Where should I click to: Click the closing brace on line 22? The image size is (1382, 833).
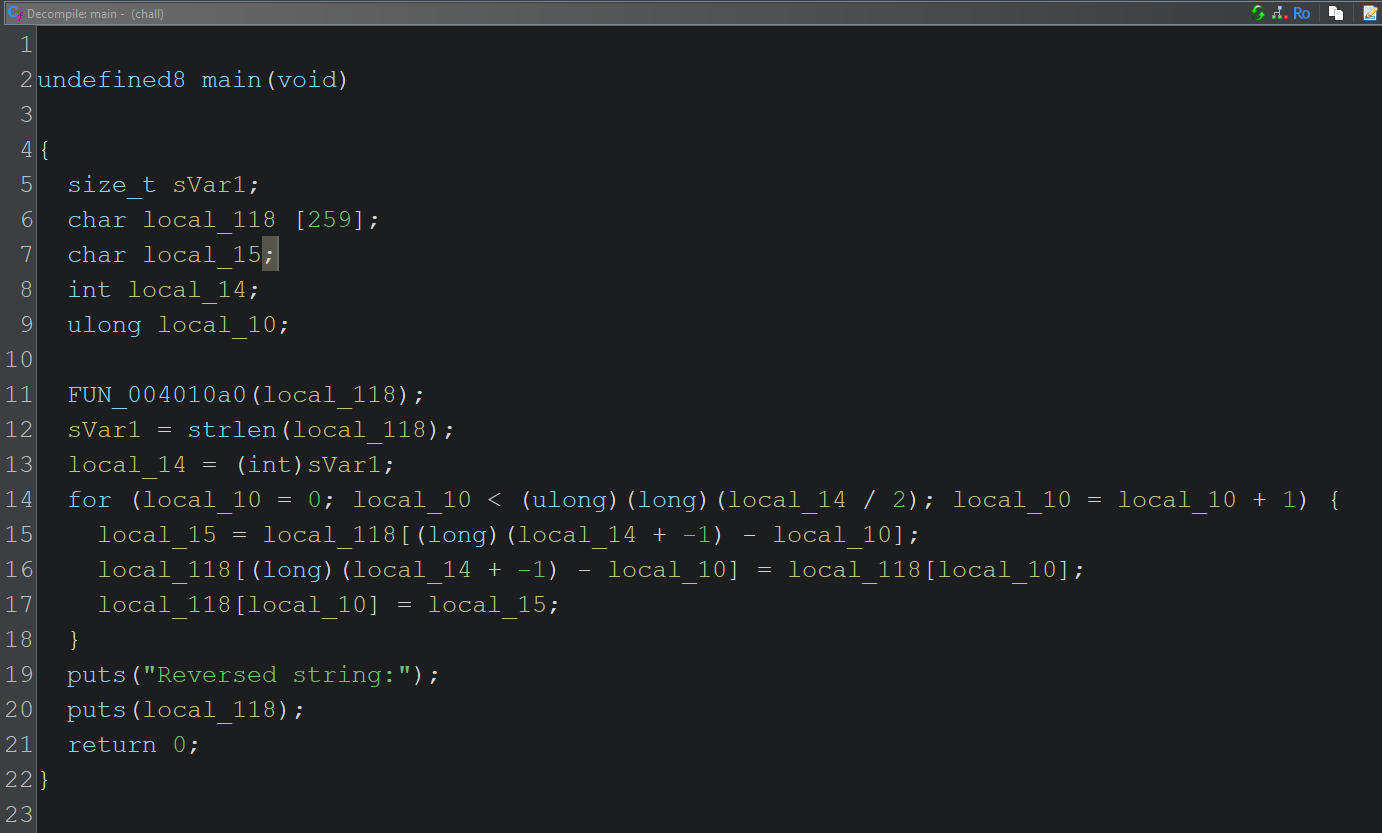pyautogui.click(x=44, y=780)
